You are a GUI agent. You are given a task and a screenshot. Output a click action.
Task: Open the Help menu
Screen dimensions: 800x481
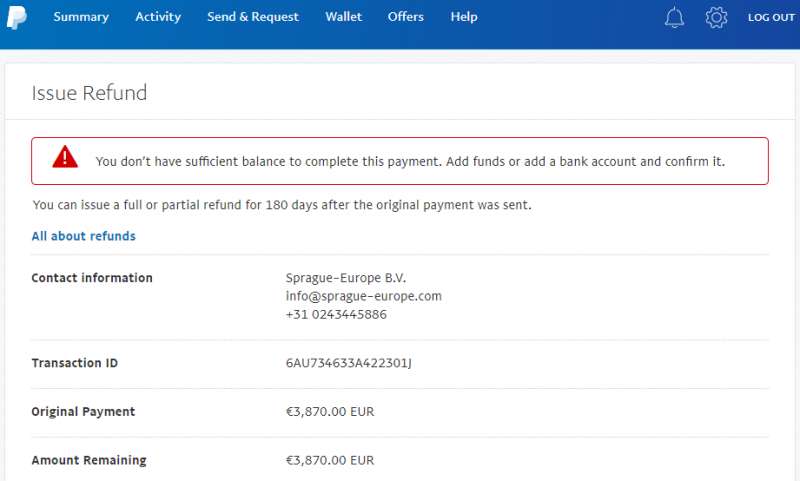point(464,17)
